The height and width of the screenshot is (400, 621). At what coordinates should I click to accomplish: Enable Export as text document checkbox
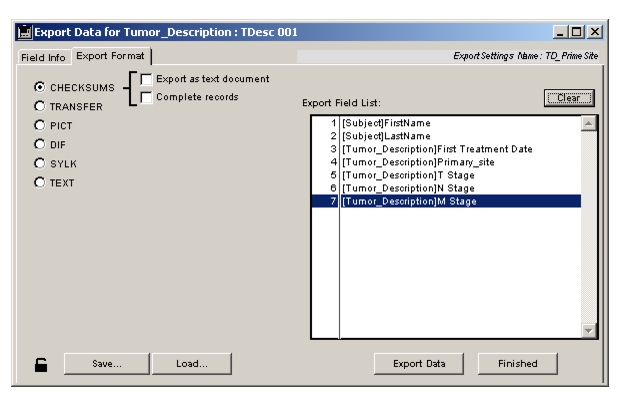click(x=146, y=79)
